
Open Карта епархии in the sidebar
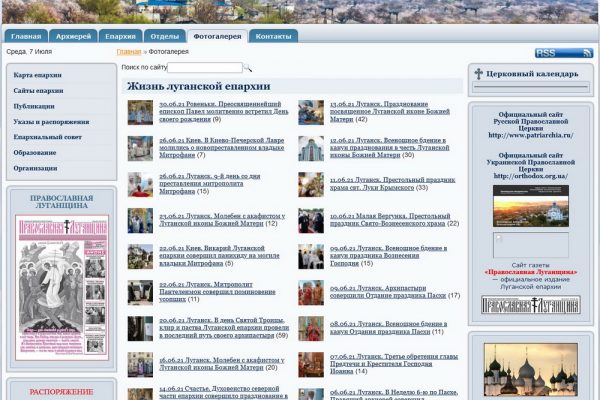pyautogui.click(x=38, y=75)
